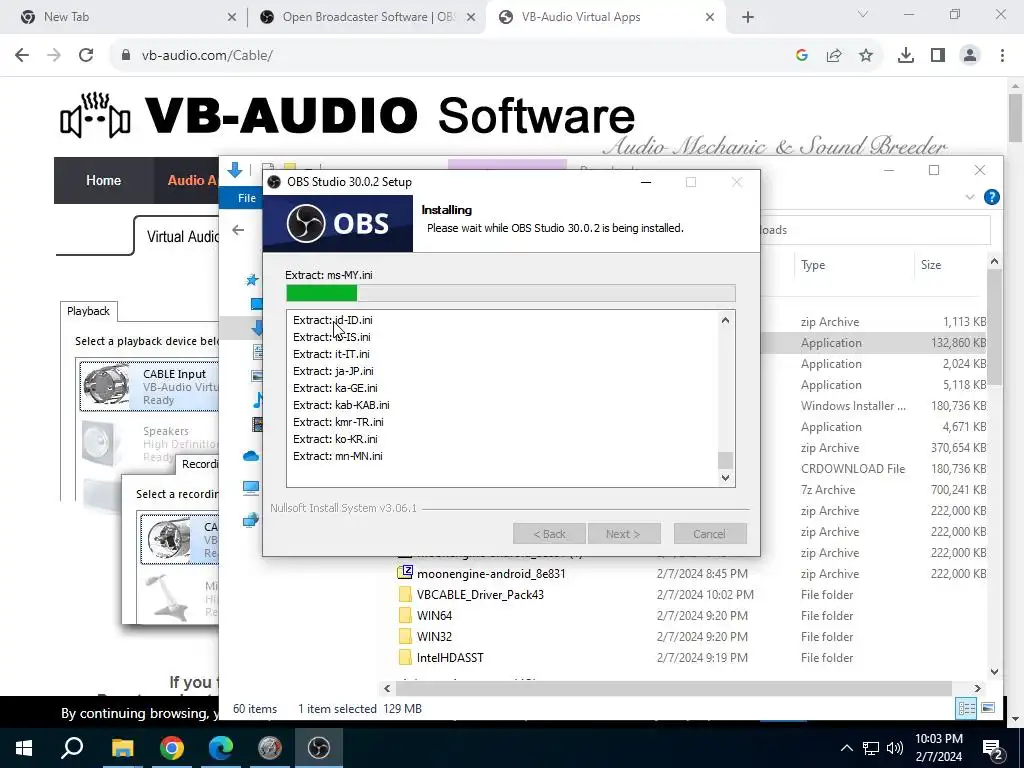Open network icon in system tray

[x=871, y=748]
